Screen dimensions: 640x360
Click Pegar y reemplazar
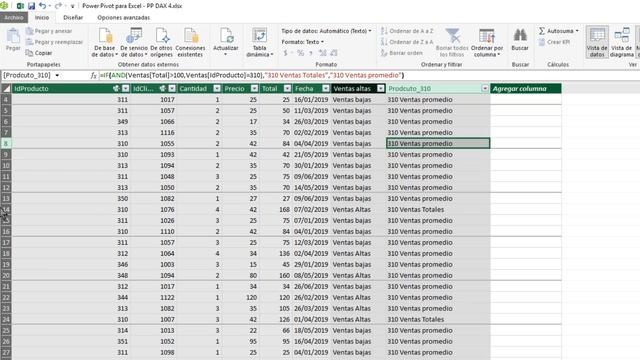(x=54, y=42)
